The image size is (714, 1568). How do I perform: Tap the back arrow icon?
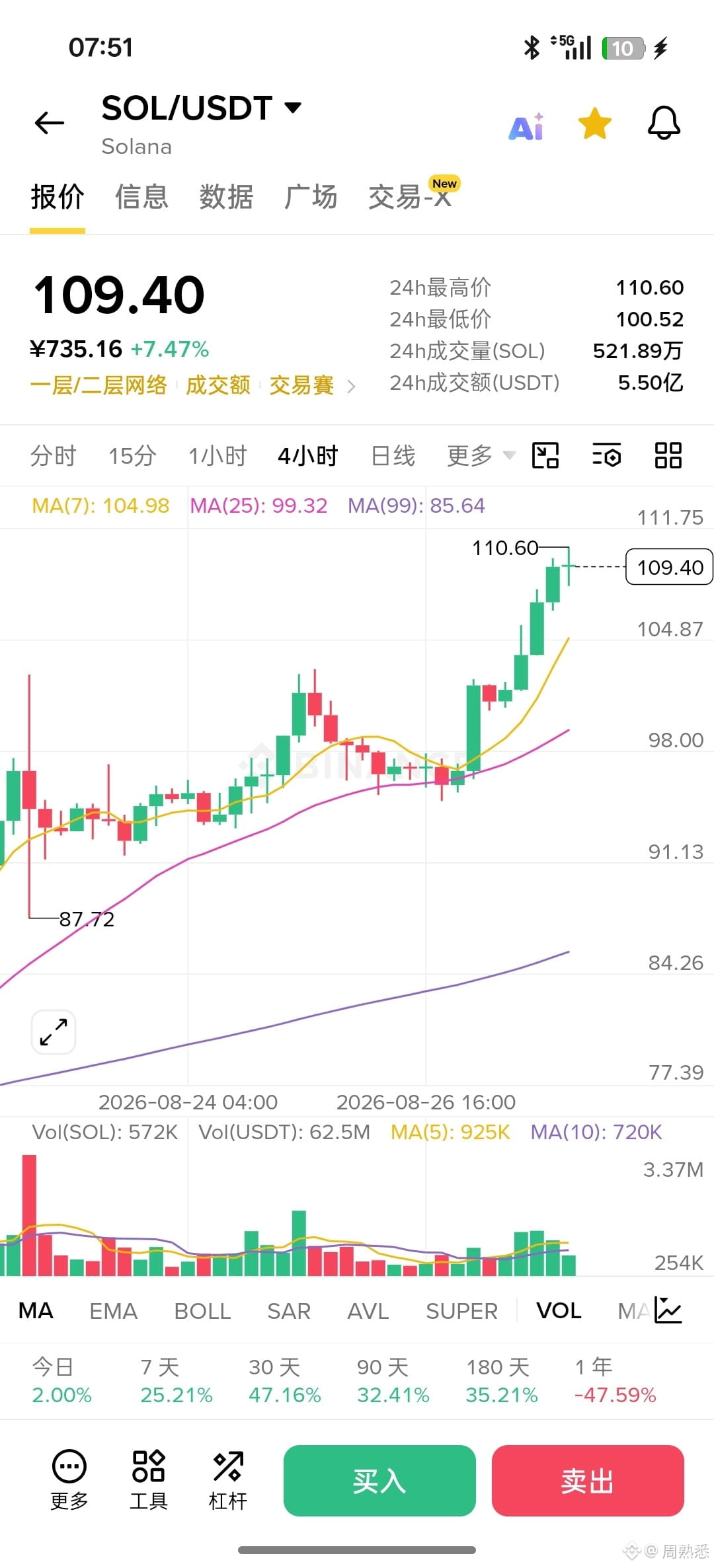[50, 123]
